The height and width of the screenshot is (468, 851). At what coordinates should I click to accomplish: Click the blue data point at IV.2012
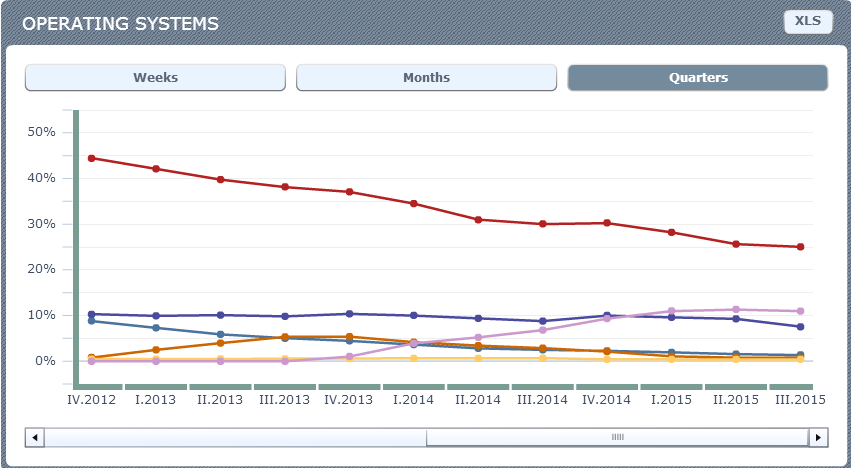coord(92,321)
